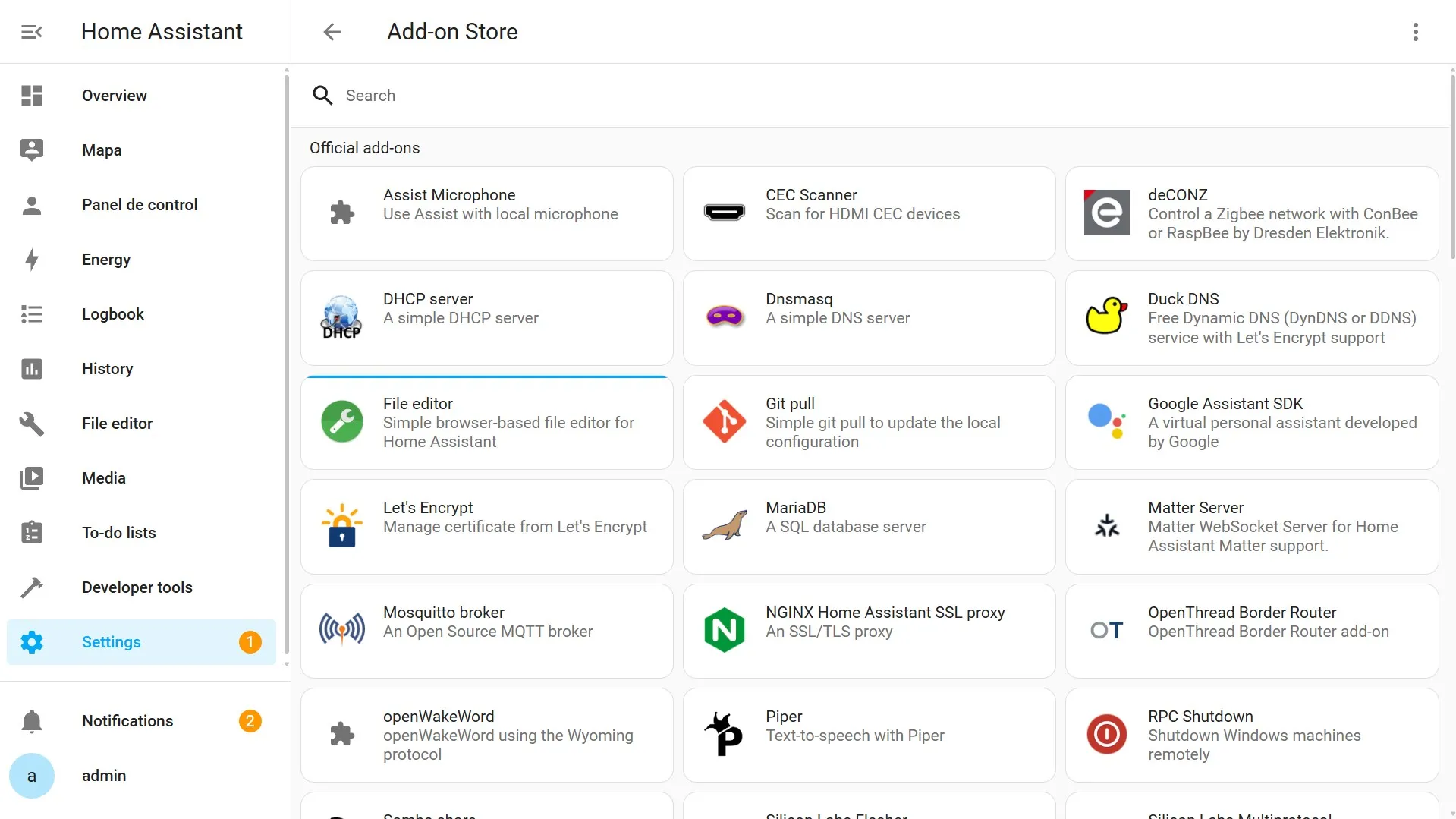This screenshot has height=819, width=1456.
Task: Open Notifications panel label
Action: coord(127,721)
